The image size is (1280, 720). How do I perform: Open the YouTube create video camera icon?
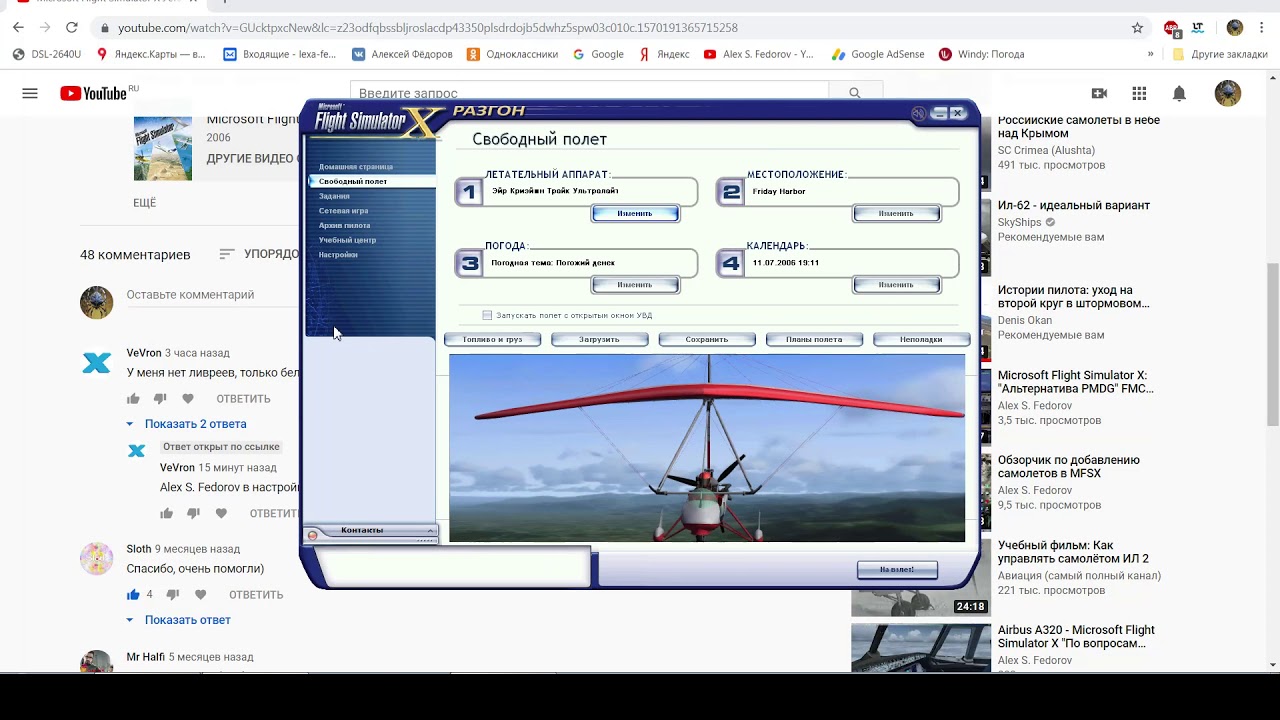1099,93
